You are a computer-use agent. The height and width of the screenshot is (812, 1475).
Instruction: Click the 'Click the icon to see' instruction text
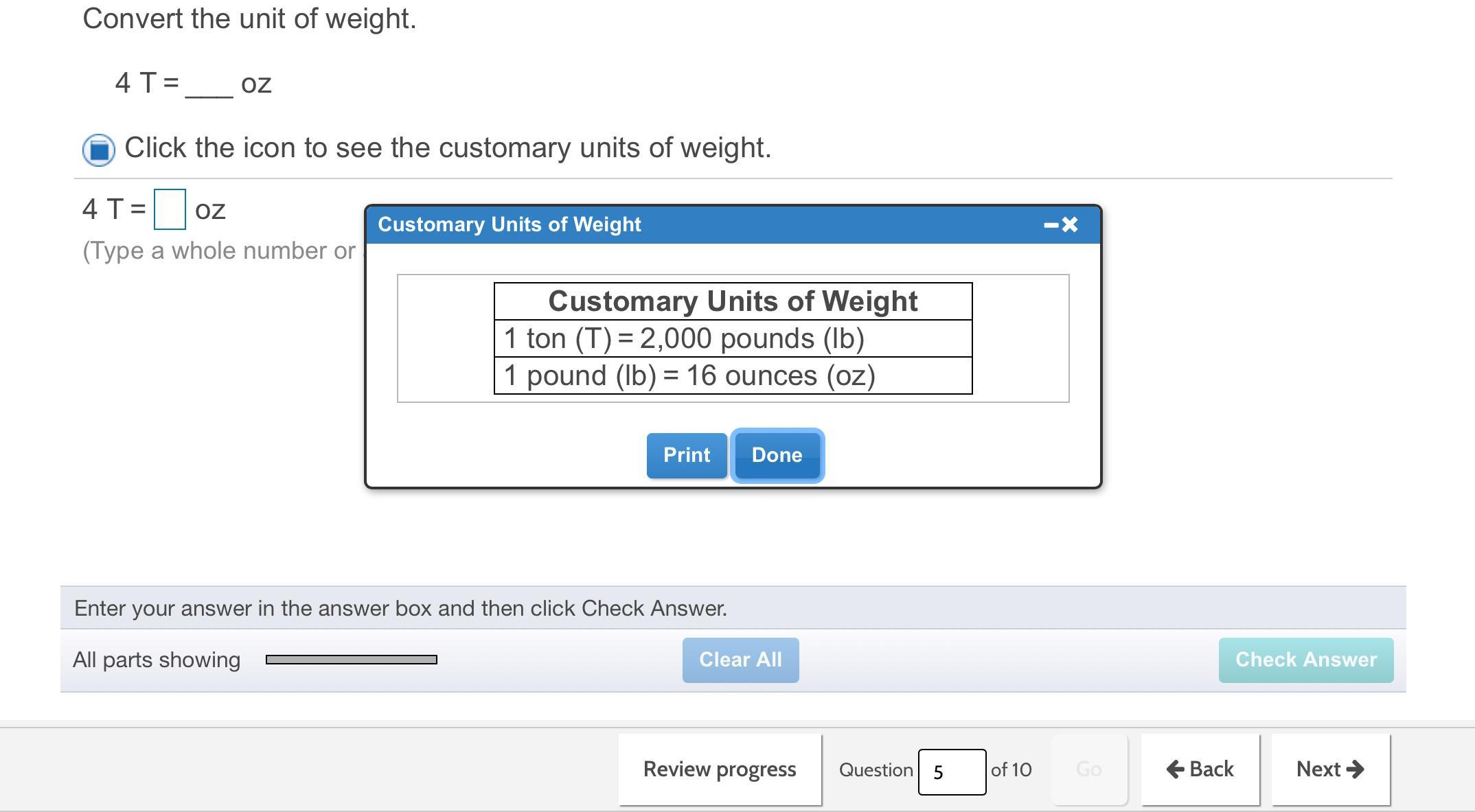tap(447, 148)
